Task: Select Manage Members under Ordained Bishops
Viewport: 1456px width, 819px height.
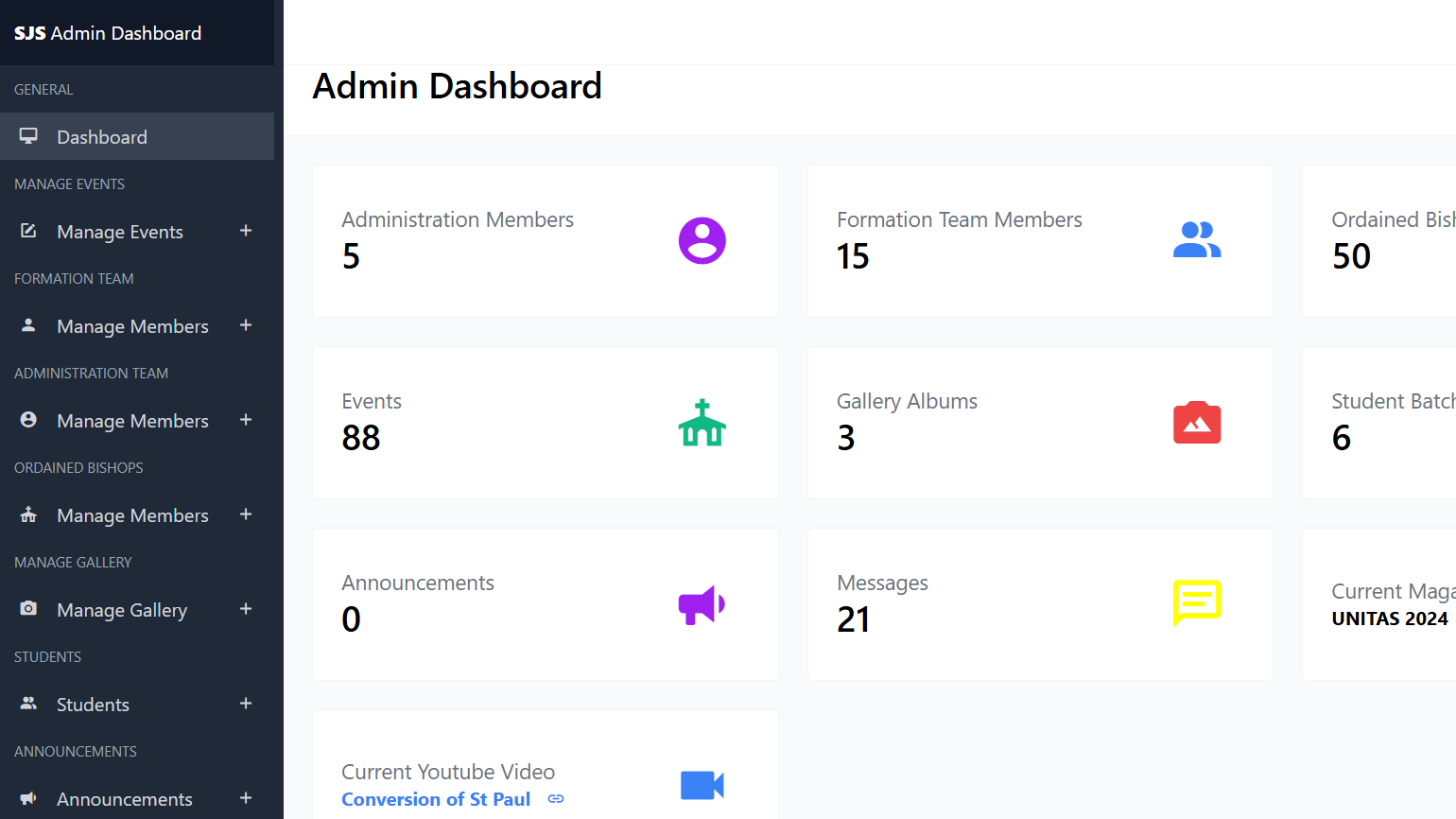Action: (137, 514)
